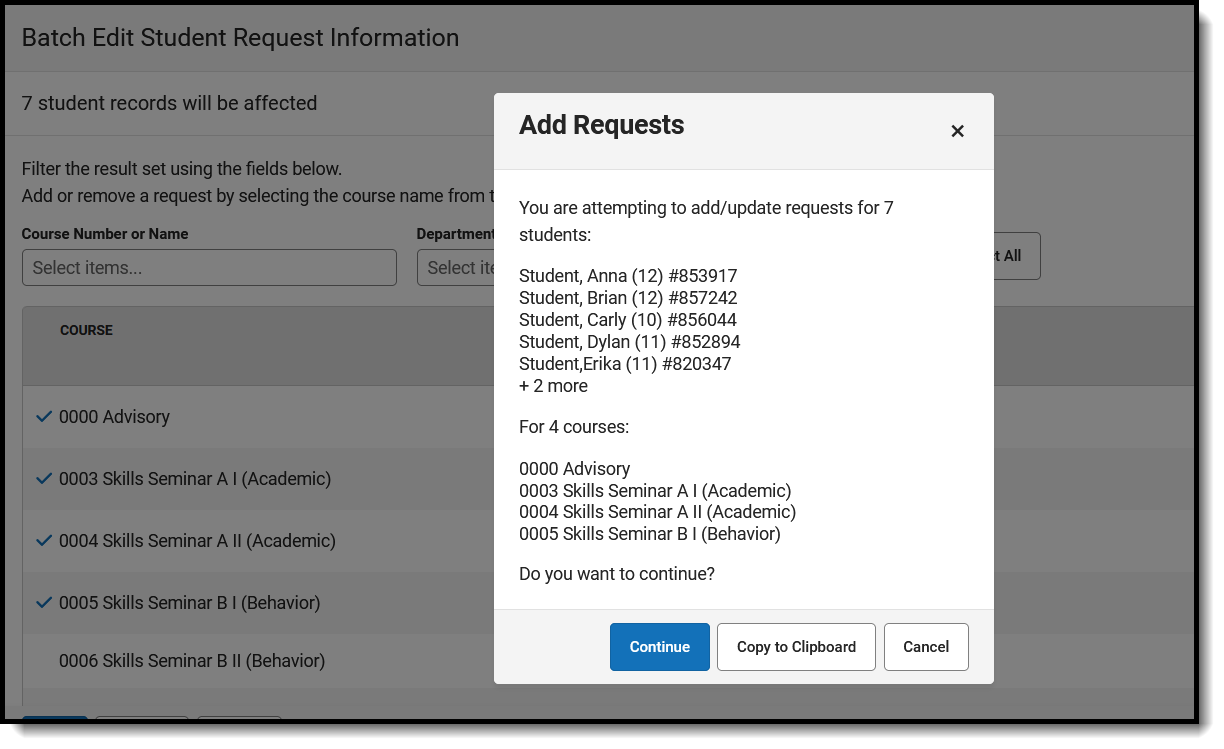The height and width of the screenshot is (749, 1224).
Task: Click the partially hidden Select All button
Action: point(1016,256)
